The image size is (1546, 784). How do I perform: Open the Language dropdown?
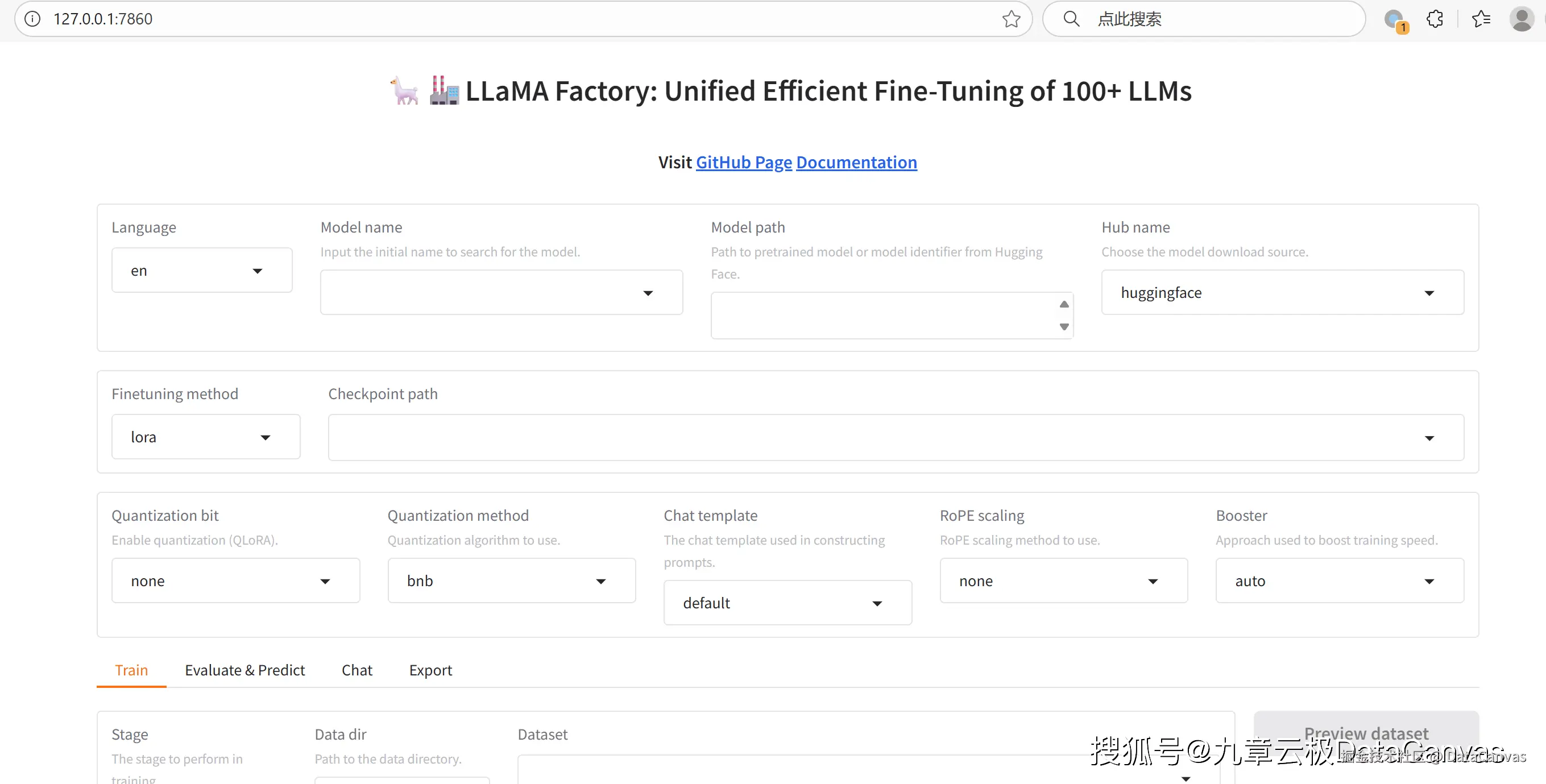click(202, 271)
